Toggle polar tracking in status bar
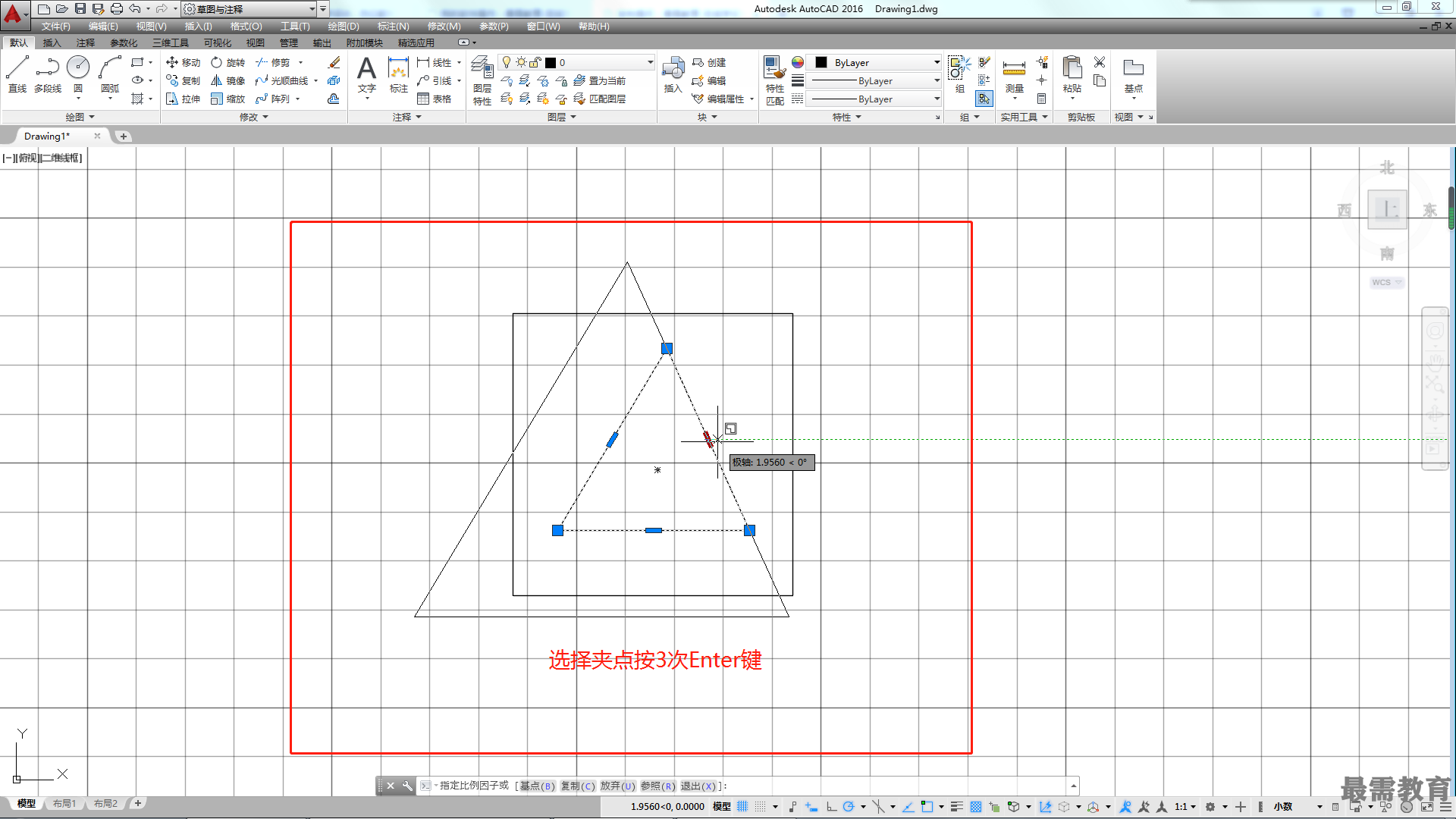Screen dimensions: 1456x819 (x=849, y=806)
